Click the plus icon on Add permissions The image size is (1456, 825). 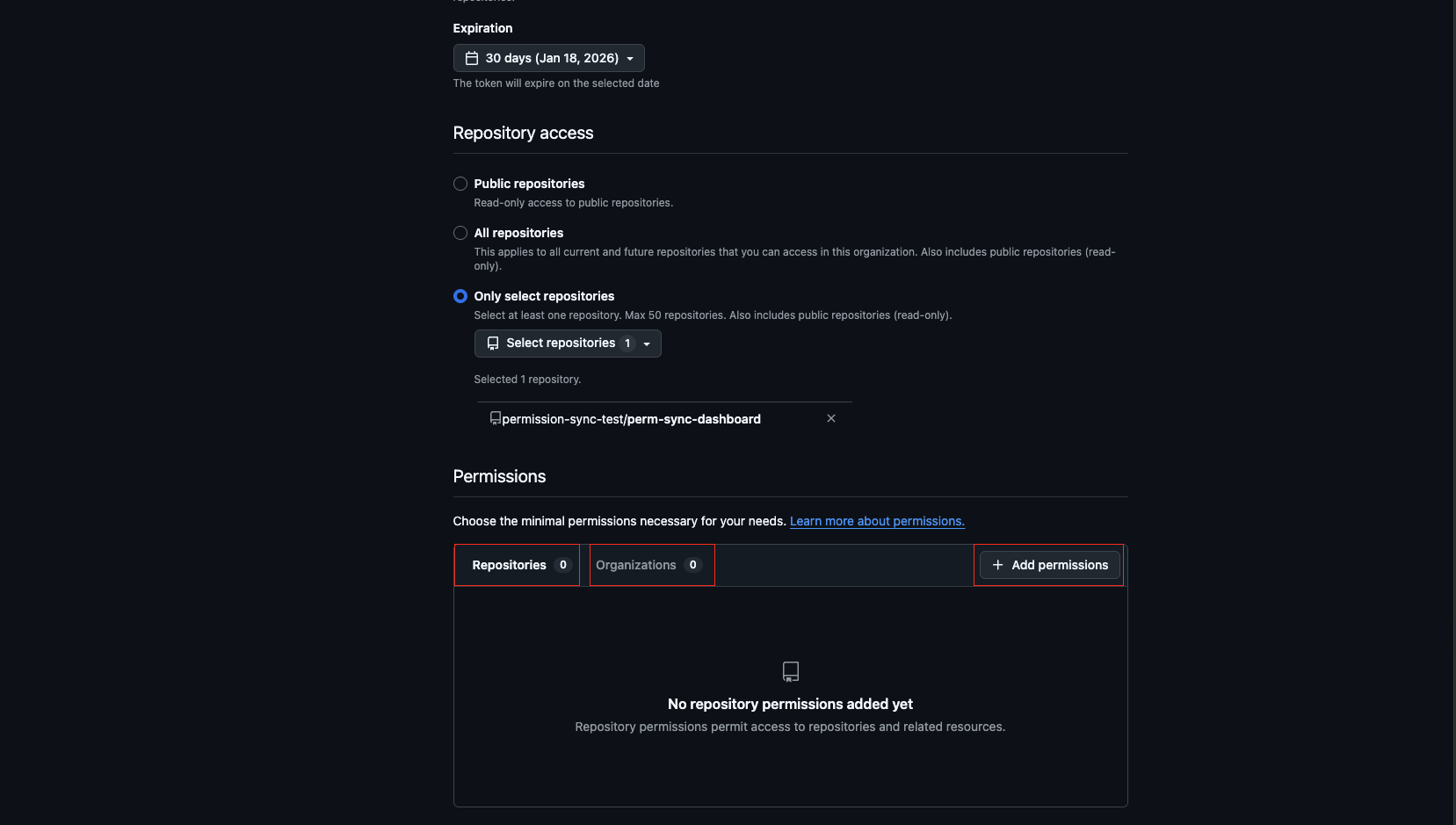click(x=997, y=565)
